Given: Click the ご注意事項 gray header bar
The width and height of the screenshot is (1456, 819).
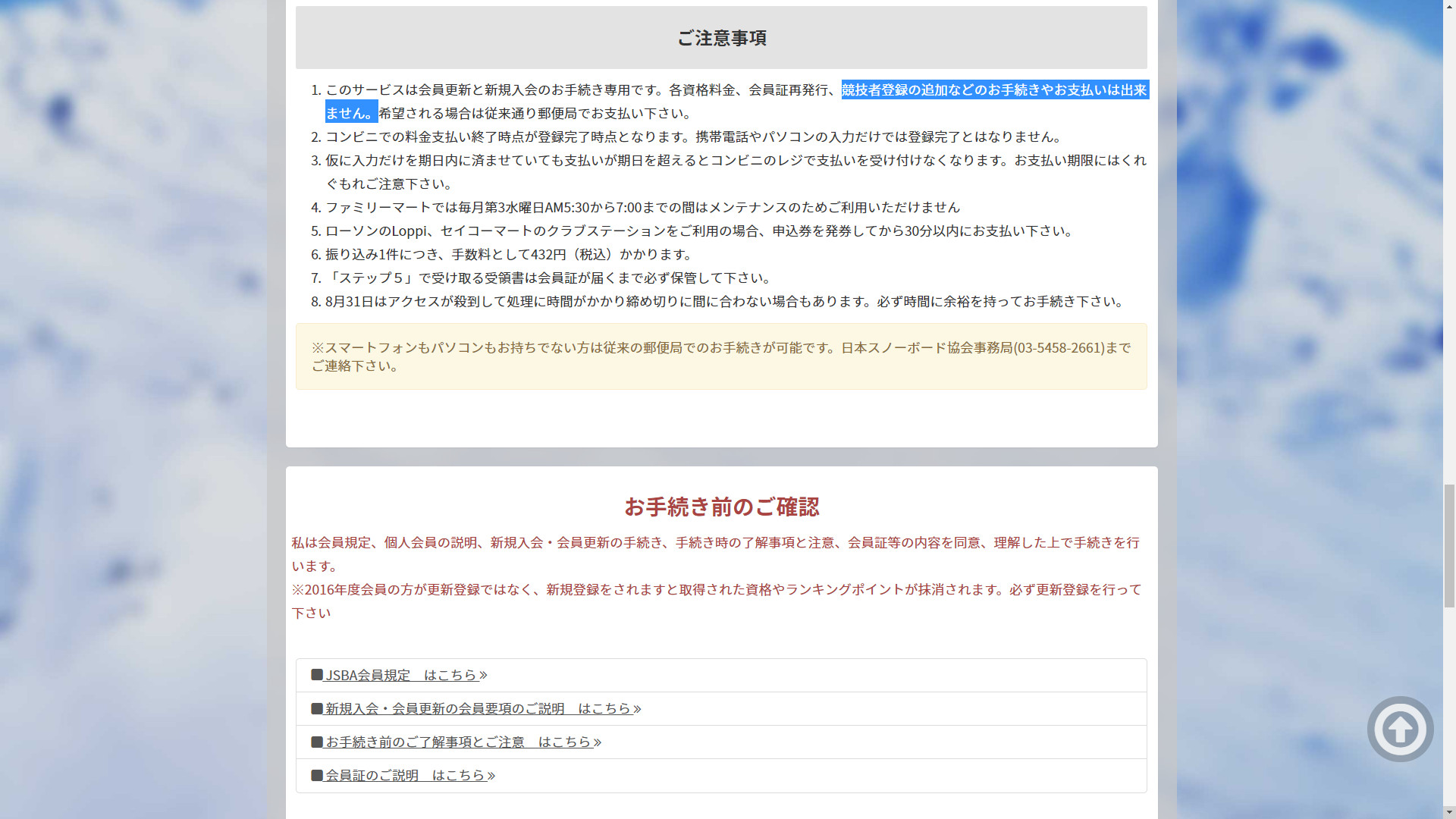Looking at the screenshot, I should pyautogui.click(x=721, y=38).
